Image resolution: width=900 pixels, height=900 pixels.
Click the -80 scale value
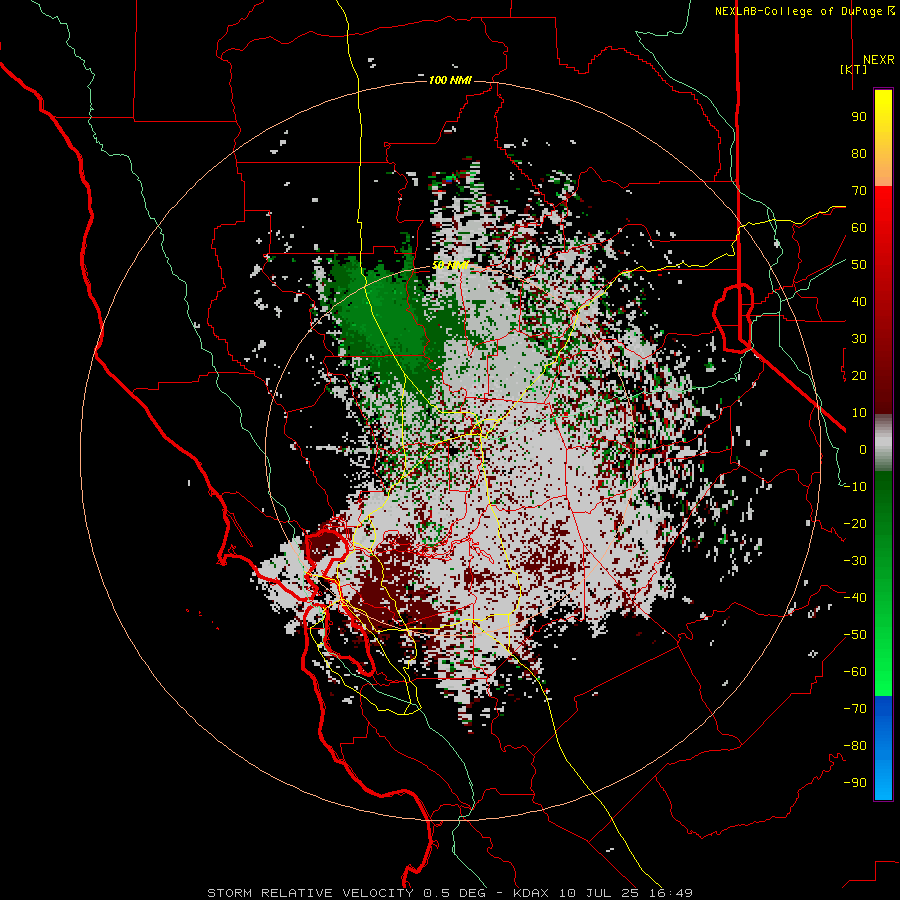pos(855,746)
